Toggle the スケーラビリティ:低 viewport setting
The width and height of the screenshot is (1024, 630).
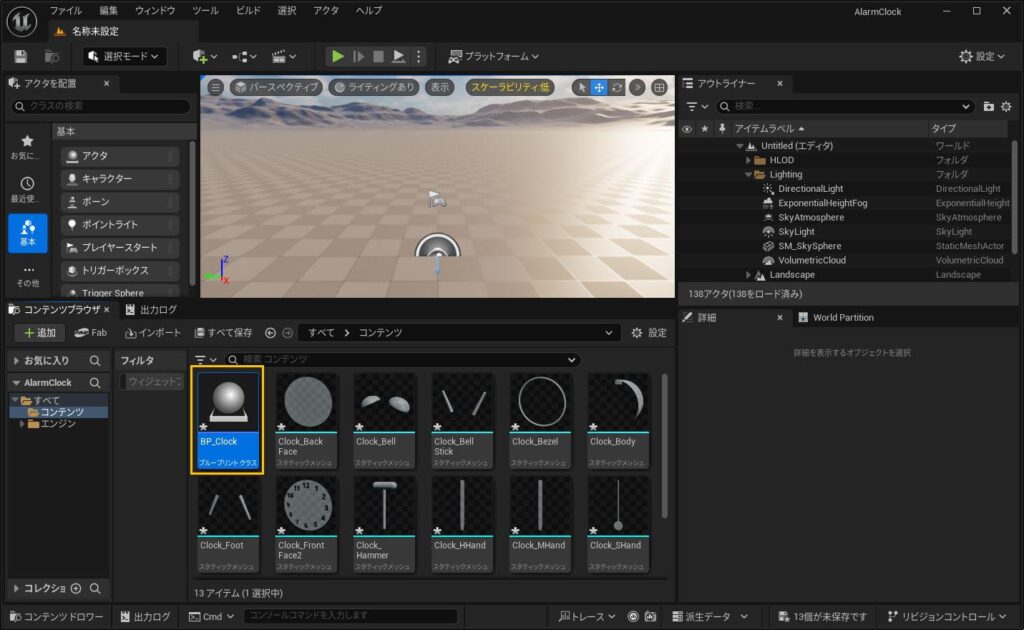pyautogui.click(x=510, y=87)
